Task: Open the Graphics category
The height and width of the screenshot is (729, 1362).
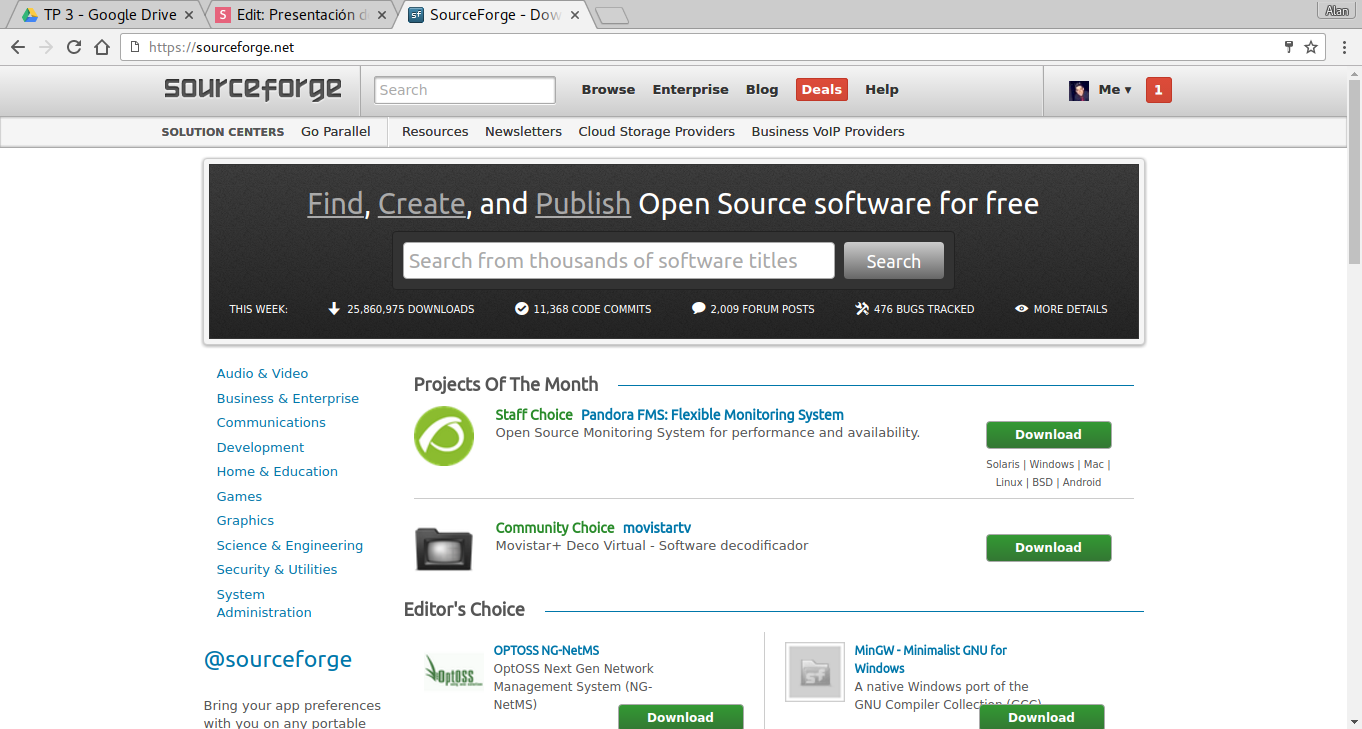Action: click(x=245, y=521)
